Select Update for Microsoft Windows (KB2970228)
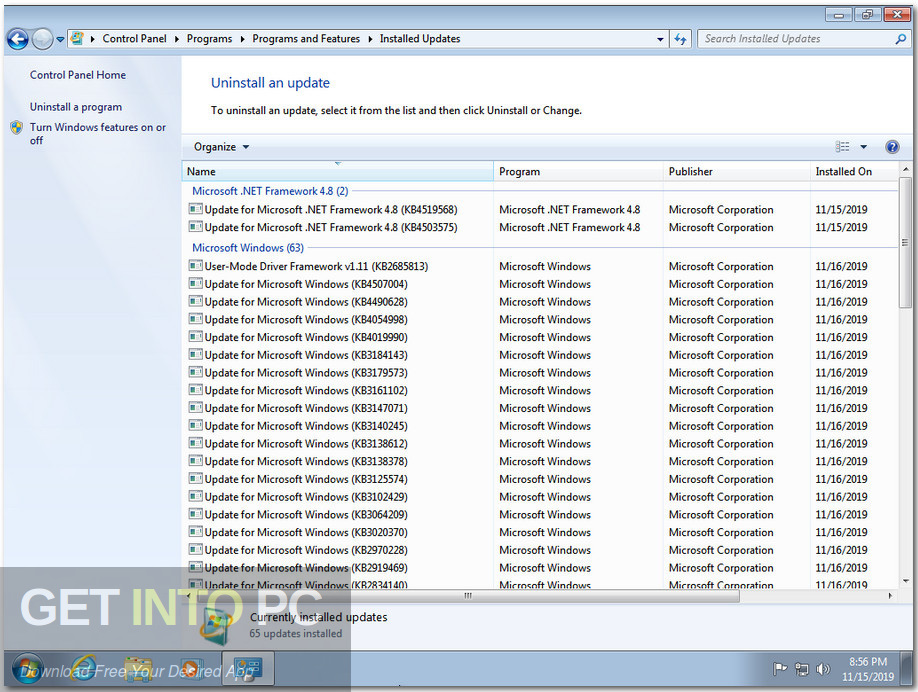Image resolution: width=918 pixels, height=692 pixels. (306, 550)
